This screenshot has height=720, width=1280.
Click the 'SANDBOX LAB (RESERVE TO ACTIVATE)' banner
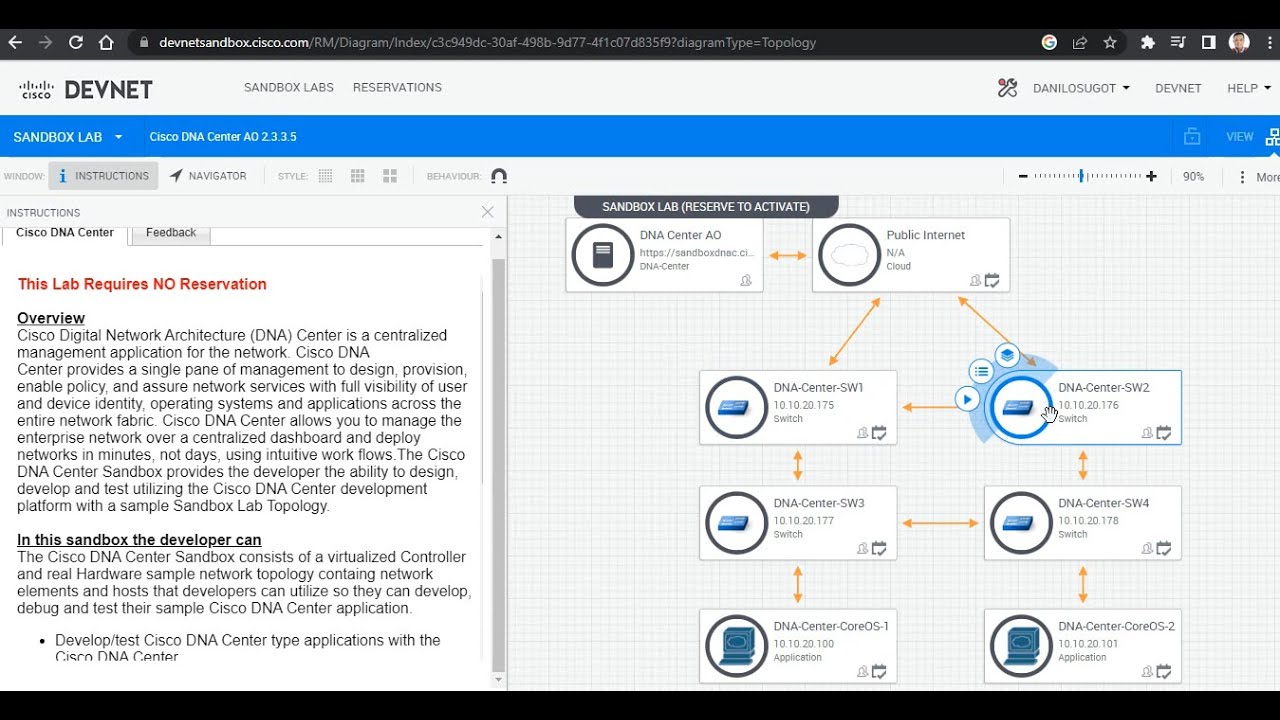click(x=706, y=207)
